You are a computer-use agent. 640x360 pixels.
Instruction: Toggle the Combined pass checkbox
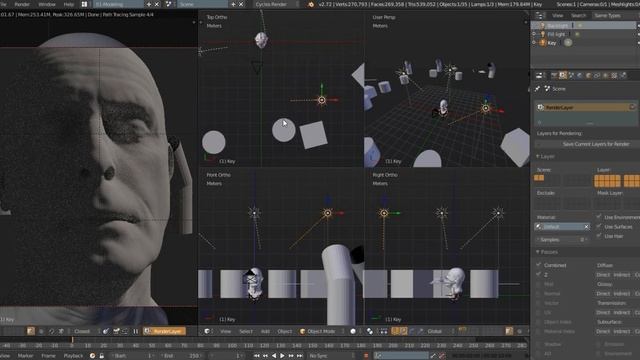[539, 265]
